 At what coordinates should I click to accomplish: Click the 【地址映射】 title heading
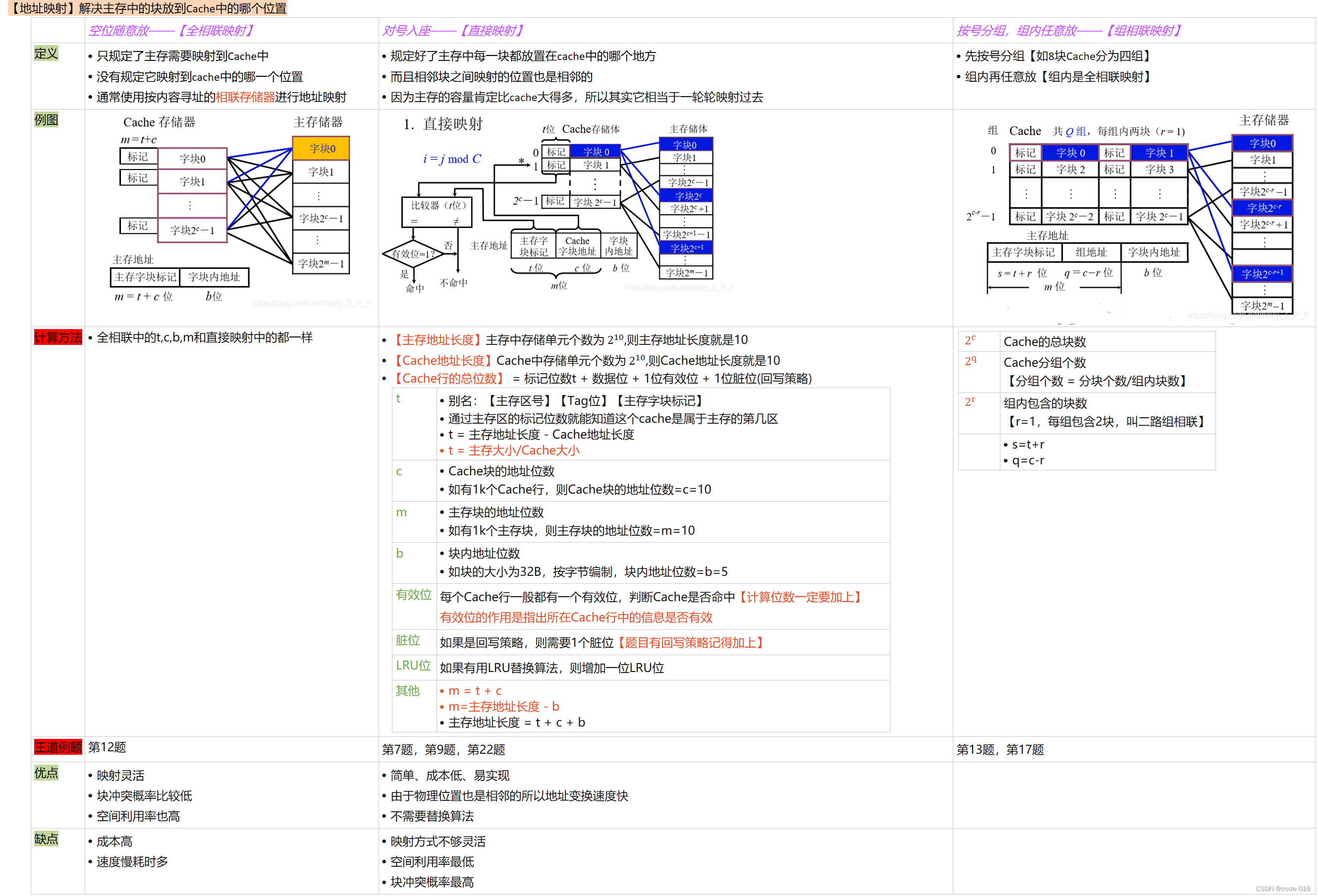coord(149,8)
